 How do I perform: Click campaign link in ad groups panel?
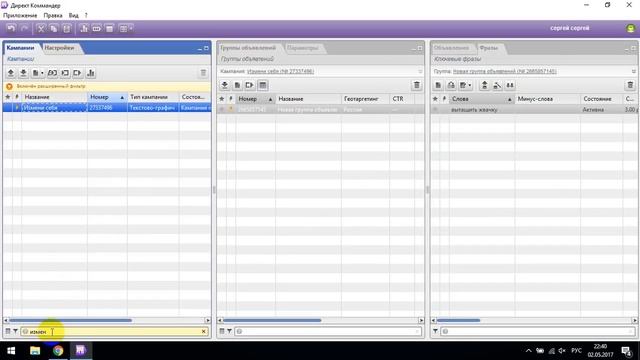coord(280,71)
